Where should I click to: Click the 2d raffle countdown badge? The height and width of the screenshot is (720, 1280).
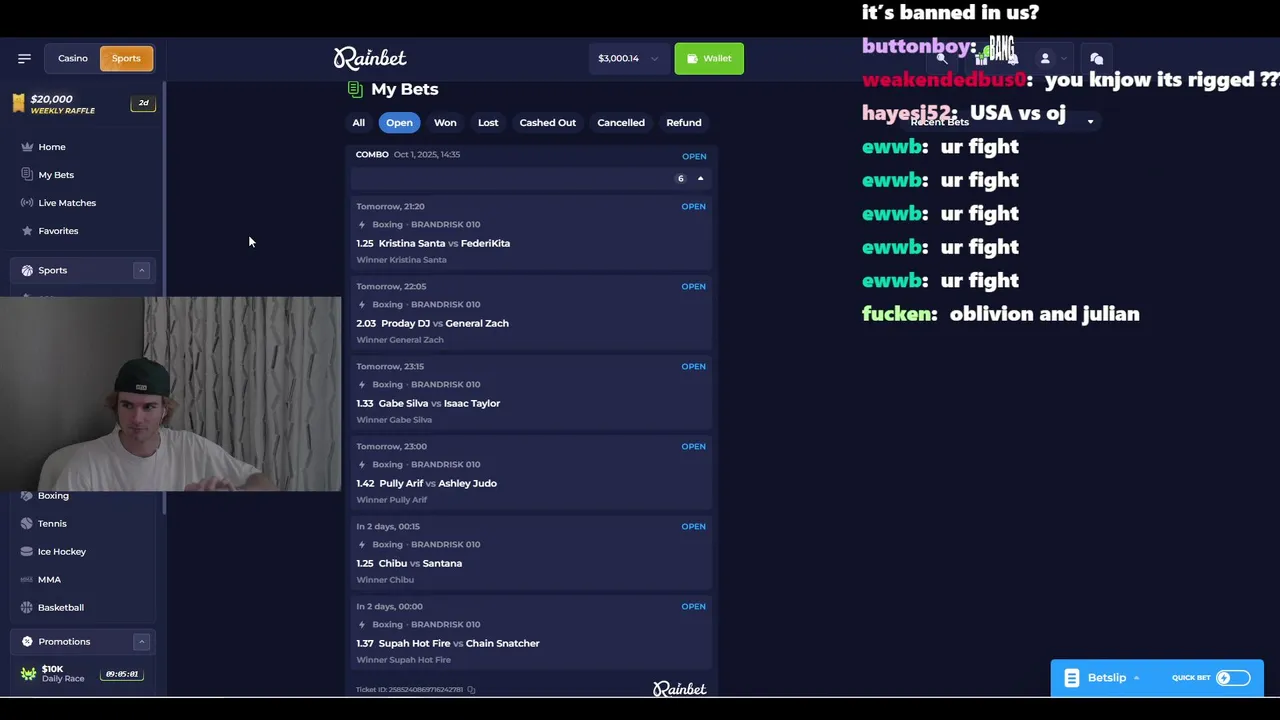(144, 103)
